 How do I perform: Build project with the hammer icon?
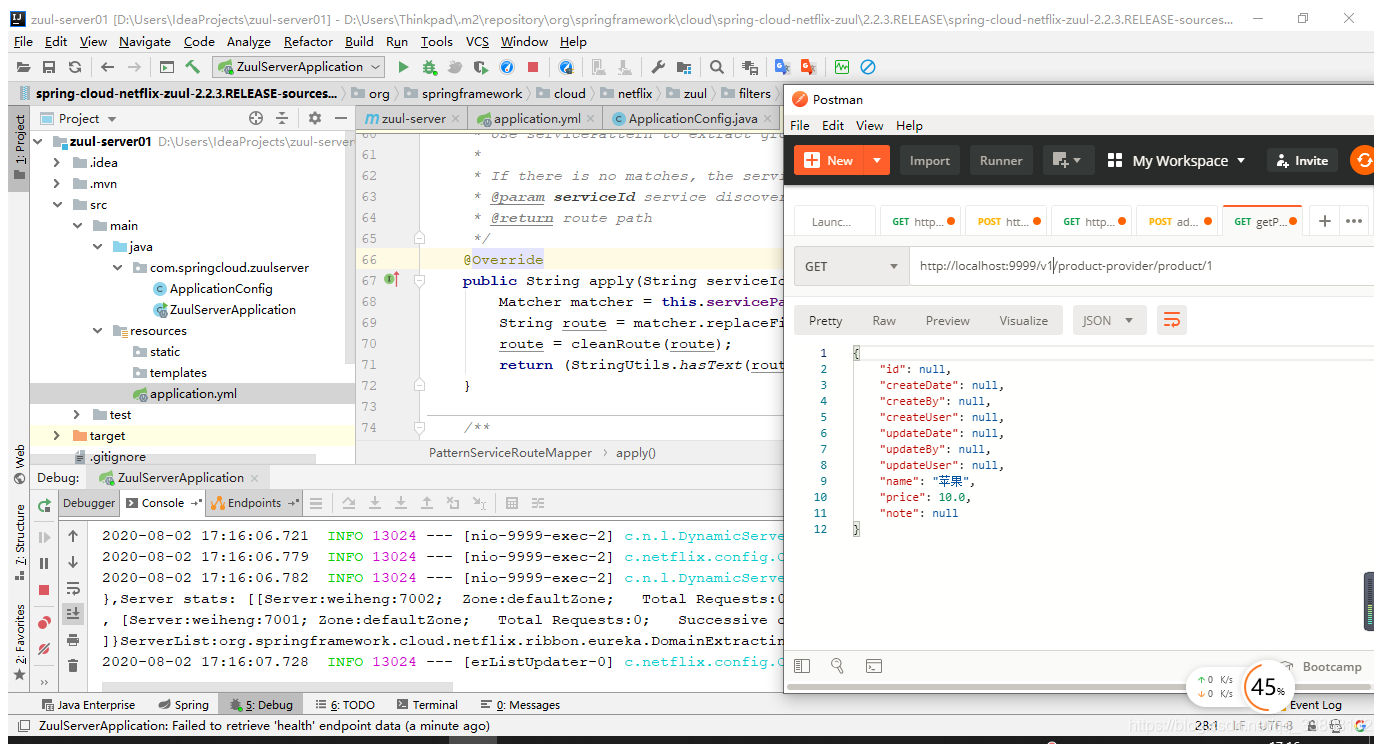pyautogui.click(x=193, y=67)
